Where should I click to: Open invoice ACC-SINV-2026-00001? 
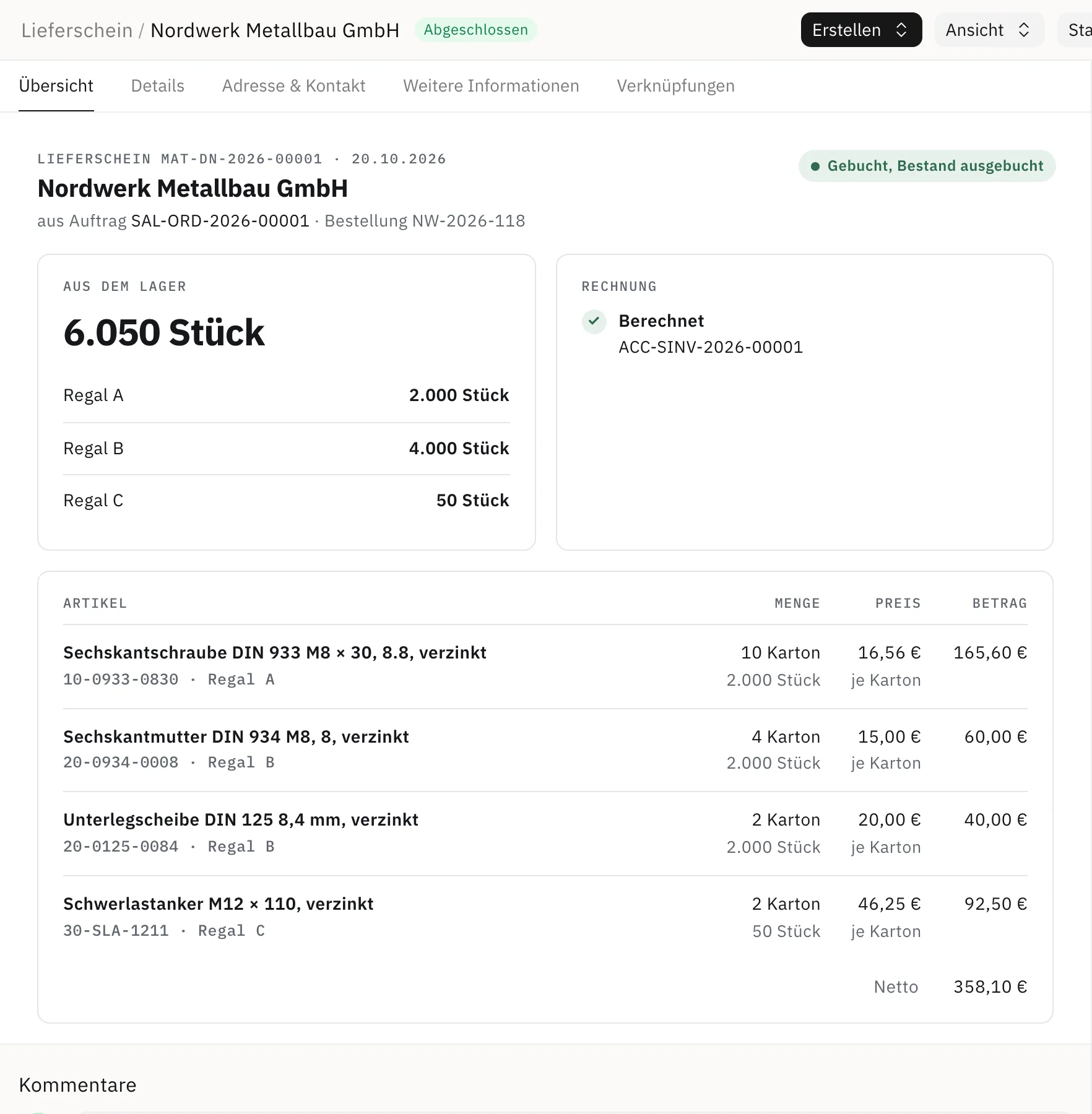711,347
